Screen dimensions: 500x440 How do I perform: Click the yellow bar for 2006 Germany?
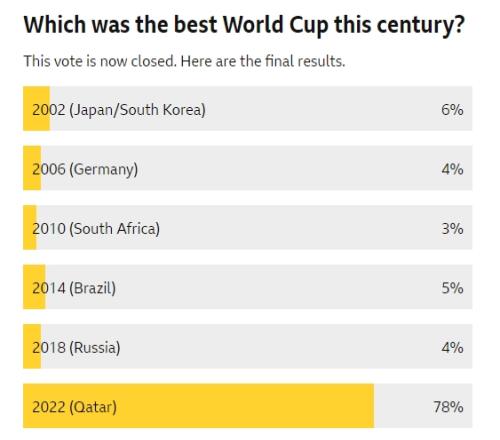coord(32,168)
